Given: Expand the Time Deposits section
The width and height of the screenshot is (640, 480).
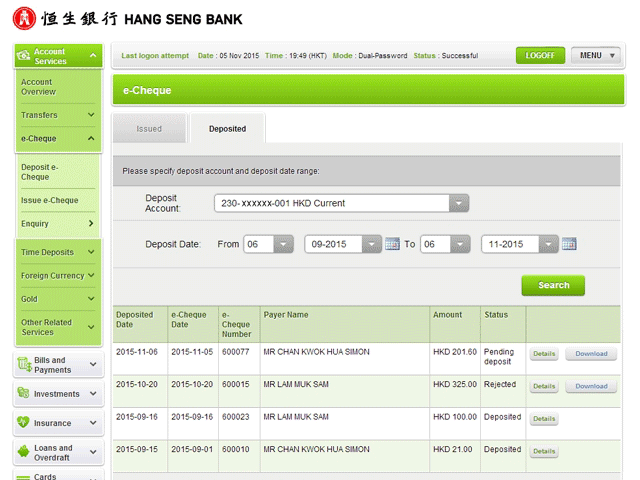Looking at the screenshot, I should tap(58, 253).
